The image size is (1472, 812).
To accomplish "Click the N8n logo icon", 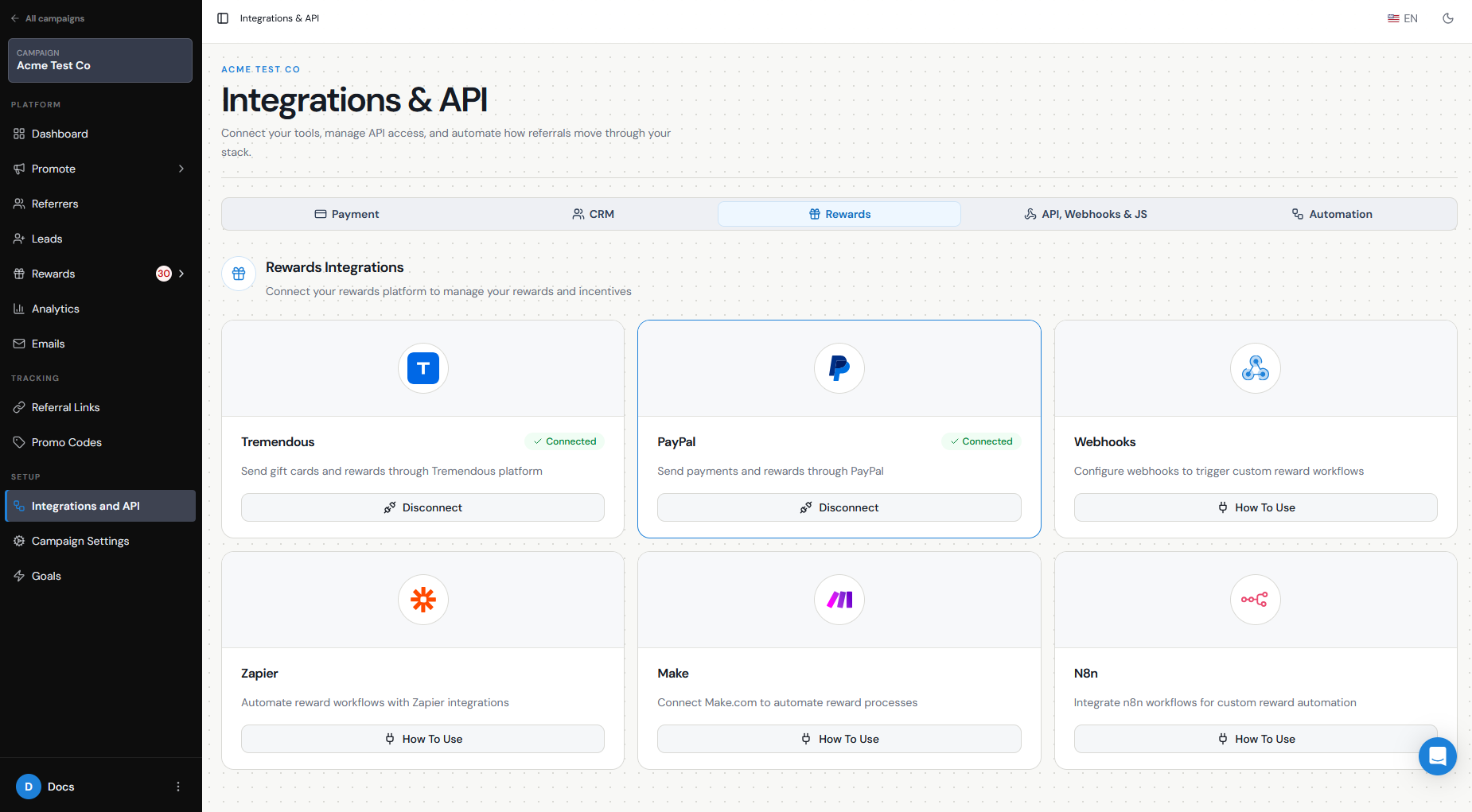I will point(1256,600).
